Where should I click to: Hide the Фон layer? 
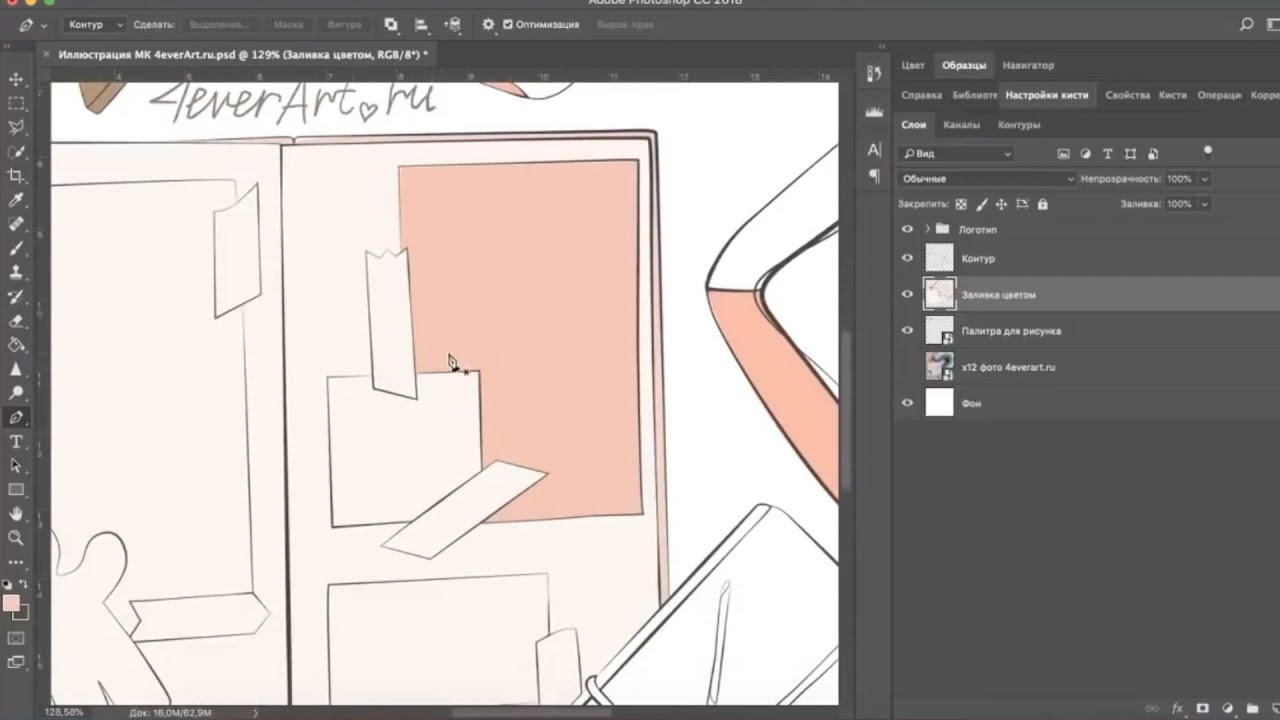point(907,403)
